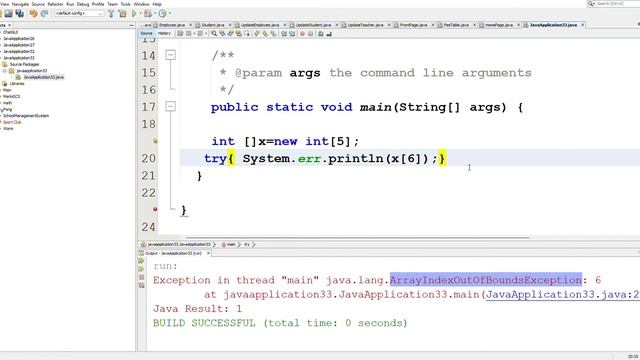The height and width of the screenshot is (360, 640).
Task: Close the Output JavaApplication33 (run) tab
Action: click(208, 253)
